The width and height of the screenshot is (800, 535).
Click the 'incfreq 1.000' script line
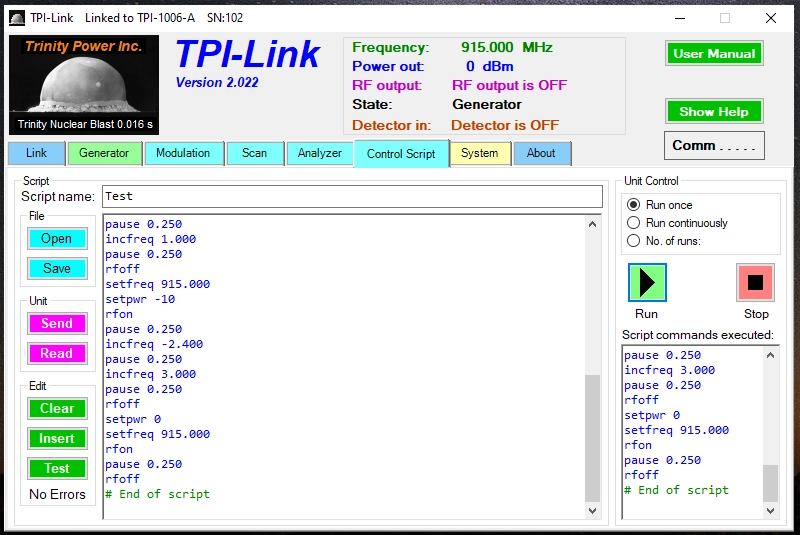(x=151, y=239)
